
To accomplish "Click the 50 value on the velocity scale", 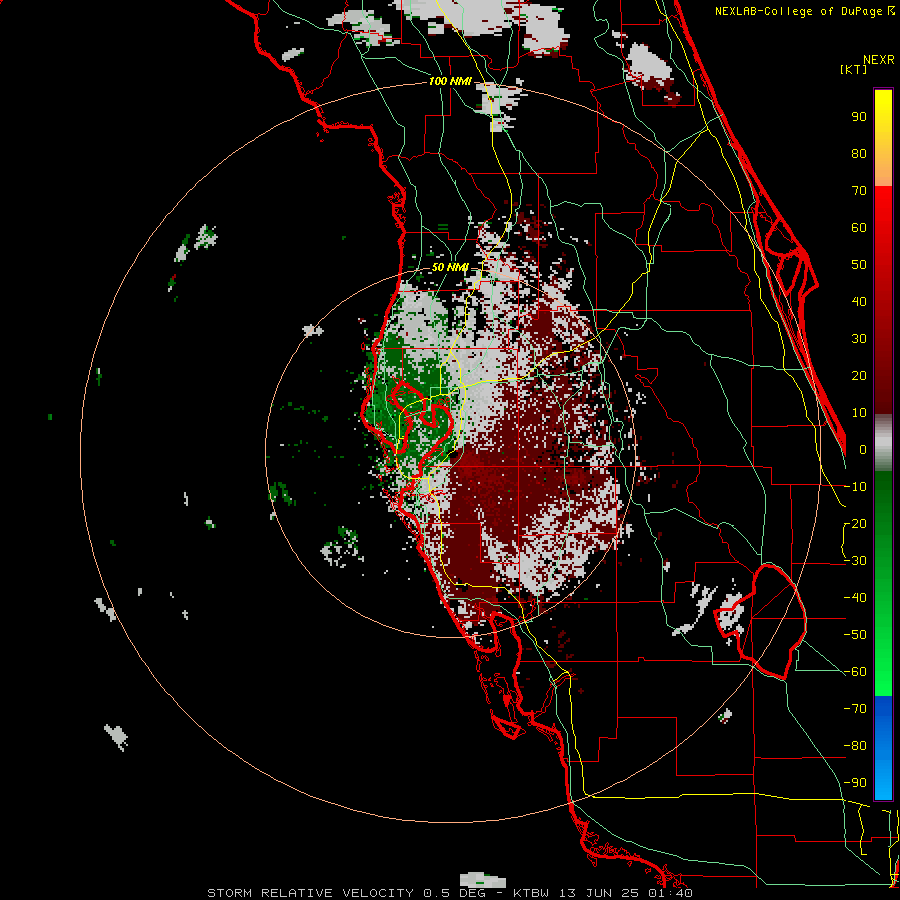I will pyautogui.click(x=859, y=265).
